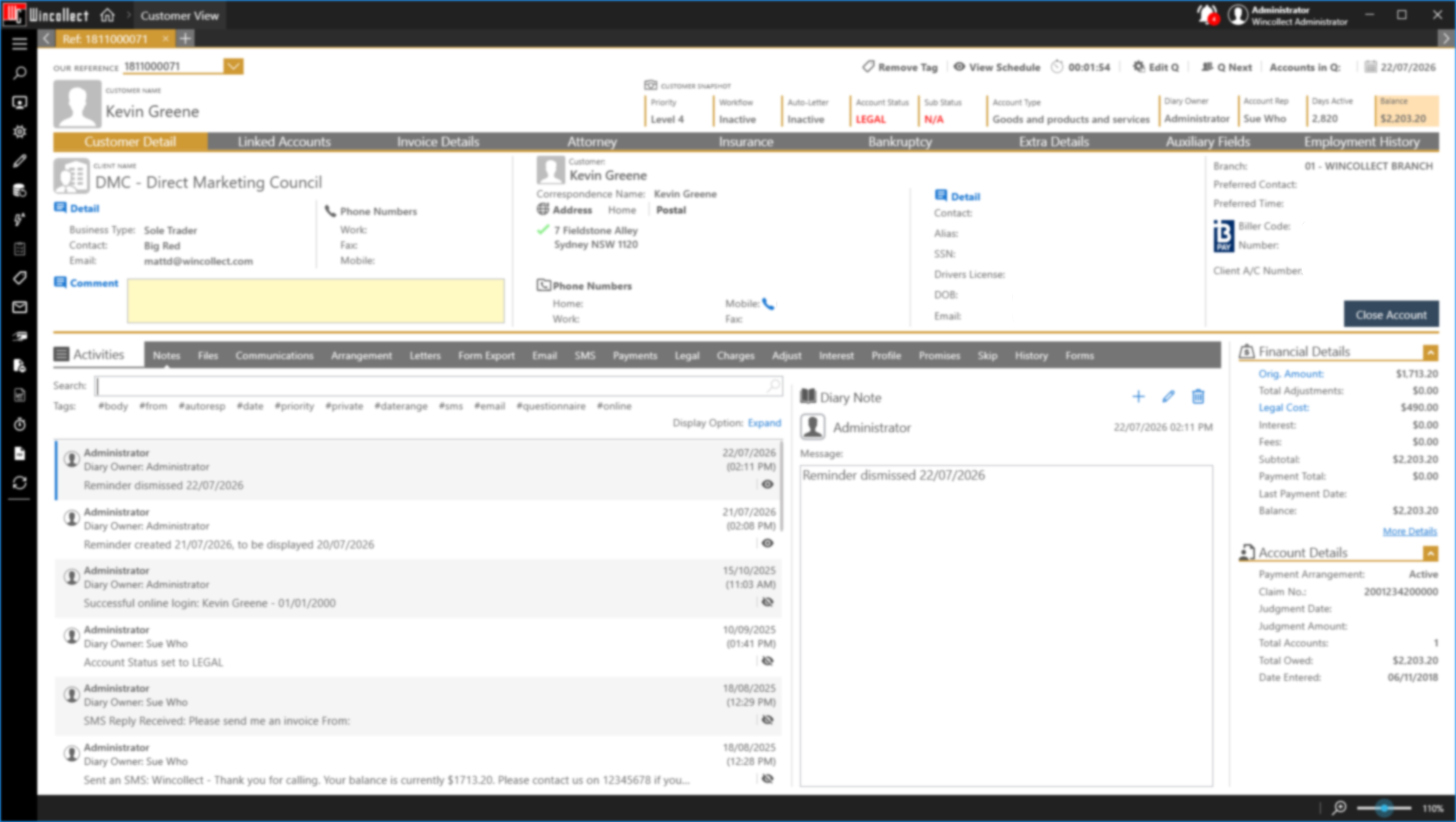This screenshot has width=1456, height=822.
Task: Expand the Our Reference dropdown
Action: (233, 67)
